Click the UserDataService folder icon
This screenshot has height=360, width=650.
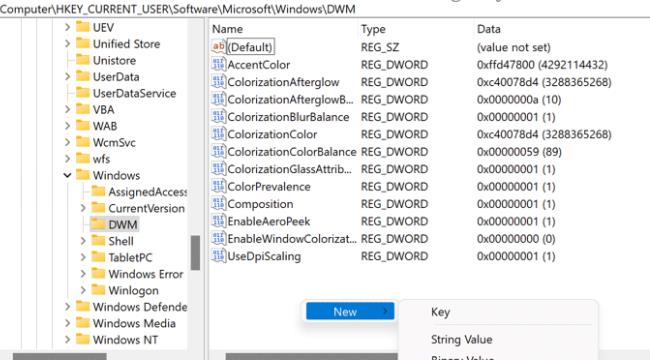[x=83, y=92]
